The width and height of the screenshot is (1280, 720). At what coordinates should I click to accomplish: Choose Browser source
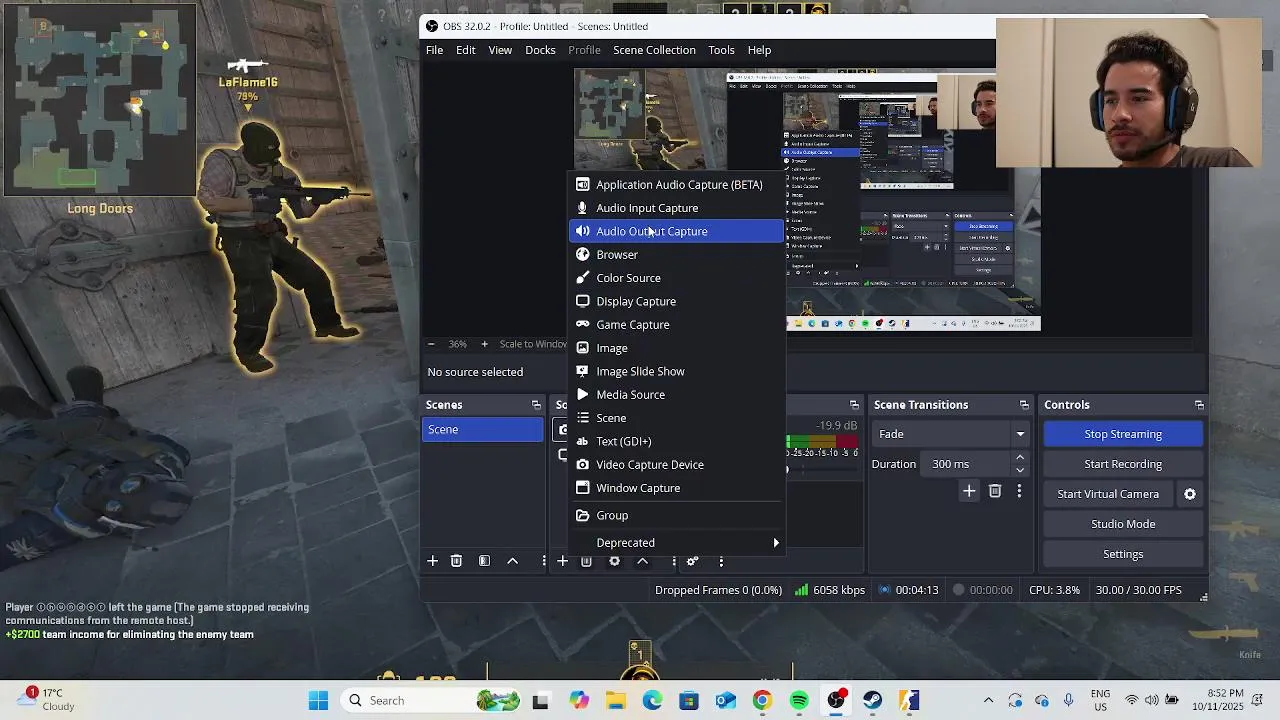point(677,255)
